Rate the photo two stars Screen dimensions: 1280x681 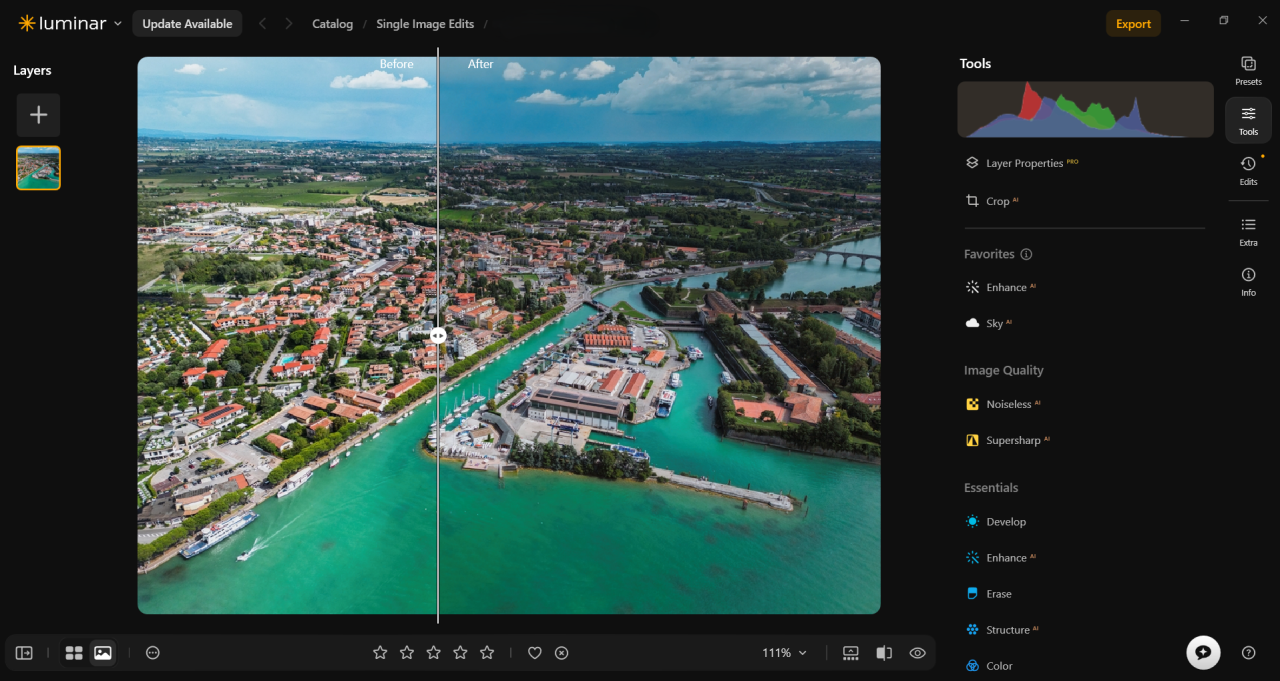[407, 653]
